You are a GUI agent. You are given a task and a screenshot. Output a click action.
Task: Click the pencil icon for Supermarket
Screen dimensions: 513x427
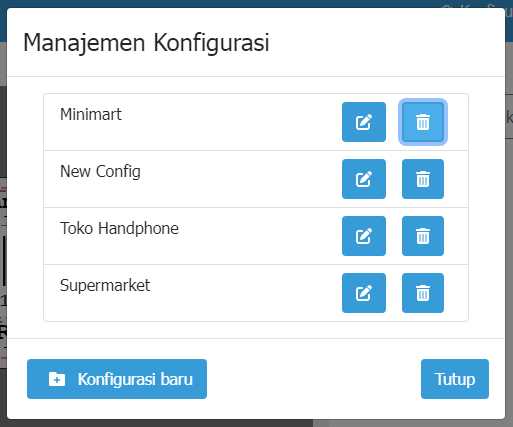click(x=364, y=293)
